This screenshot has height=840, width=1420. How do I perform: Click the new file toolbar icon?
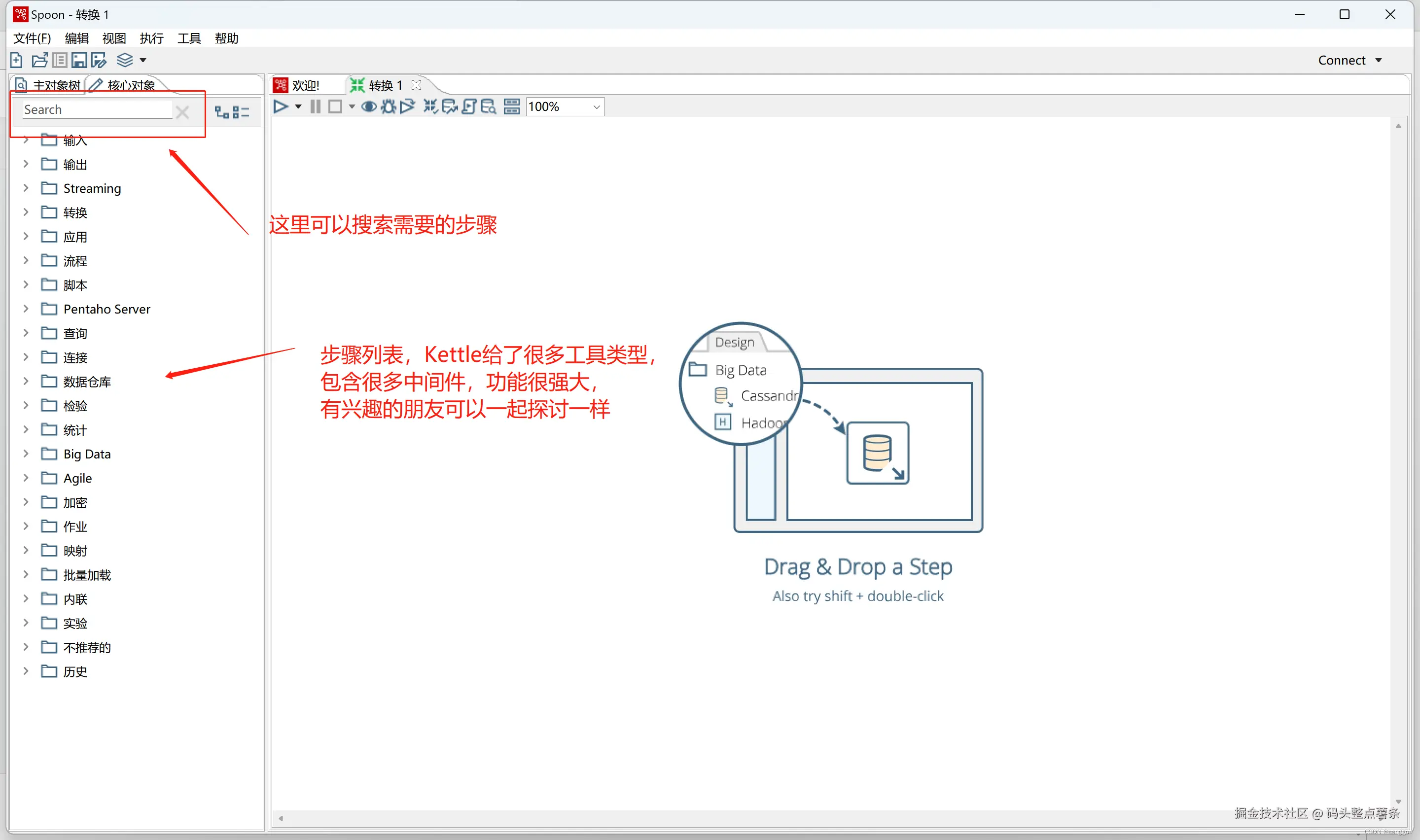coord(16,60)
